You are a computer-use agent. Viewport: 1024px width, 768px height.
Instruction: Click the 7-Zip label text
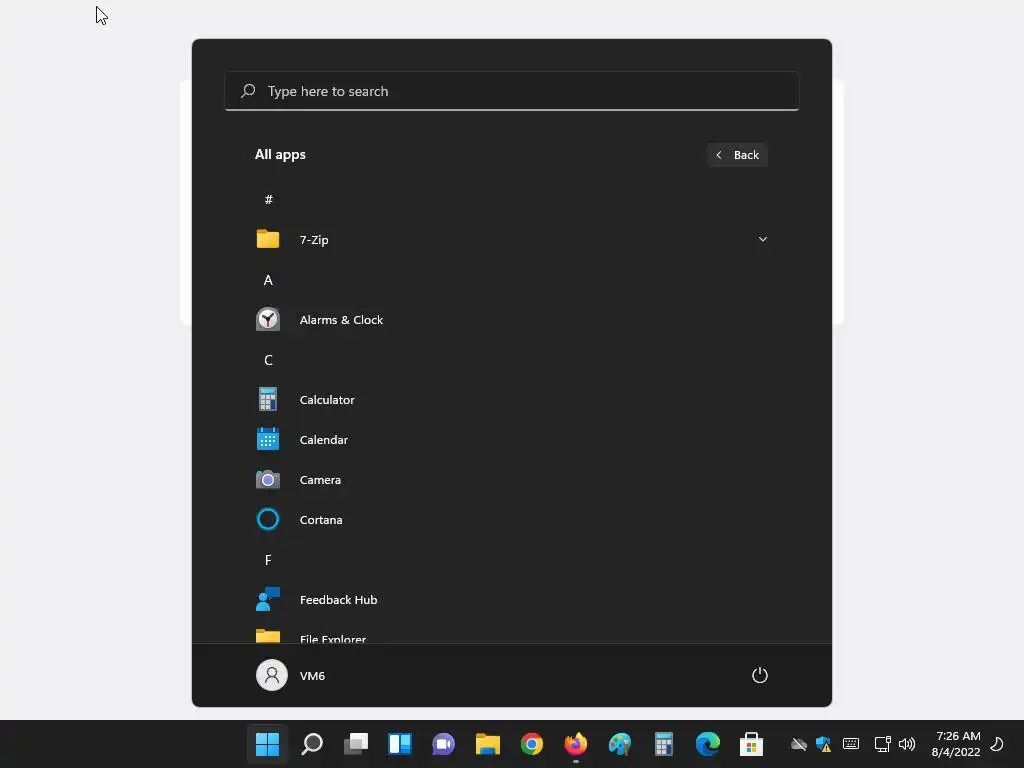click(313, 240)
